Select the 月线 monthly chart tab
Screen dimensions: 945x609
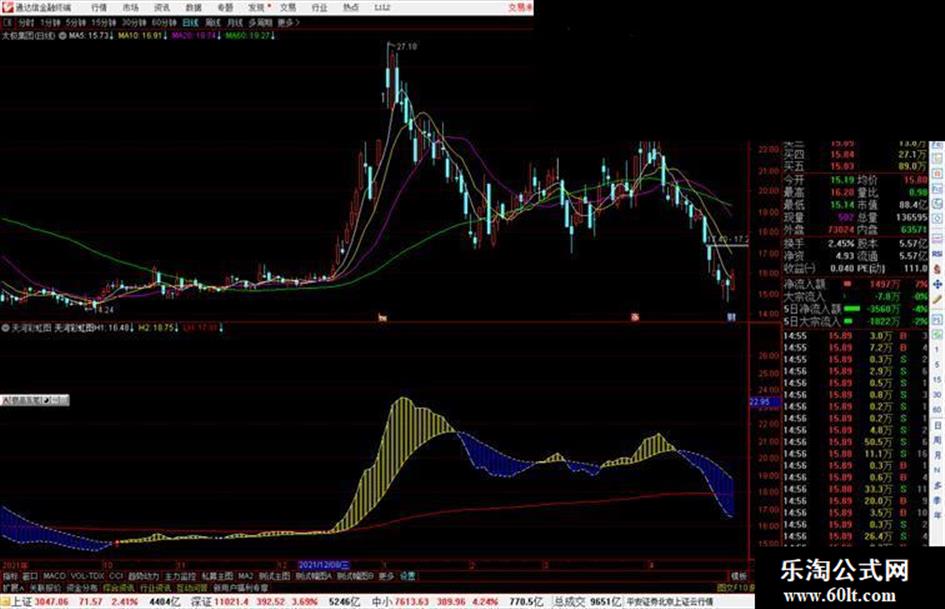[x=234, y=23]
